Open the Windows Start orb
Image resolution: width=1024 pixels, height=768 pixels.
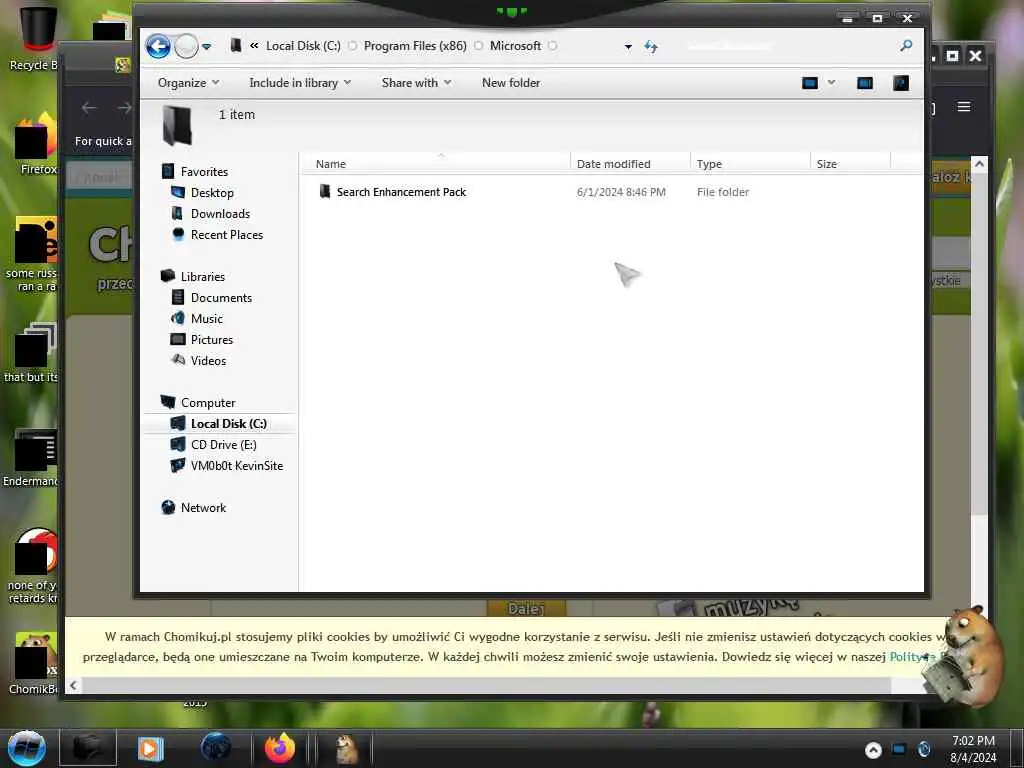[27, 748]
